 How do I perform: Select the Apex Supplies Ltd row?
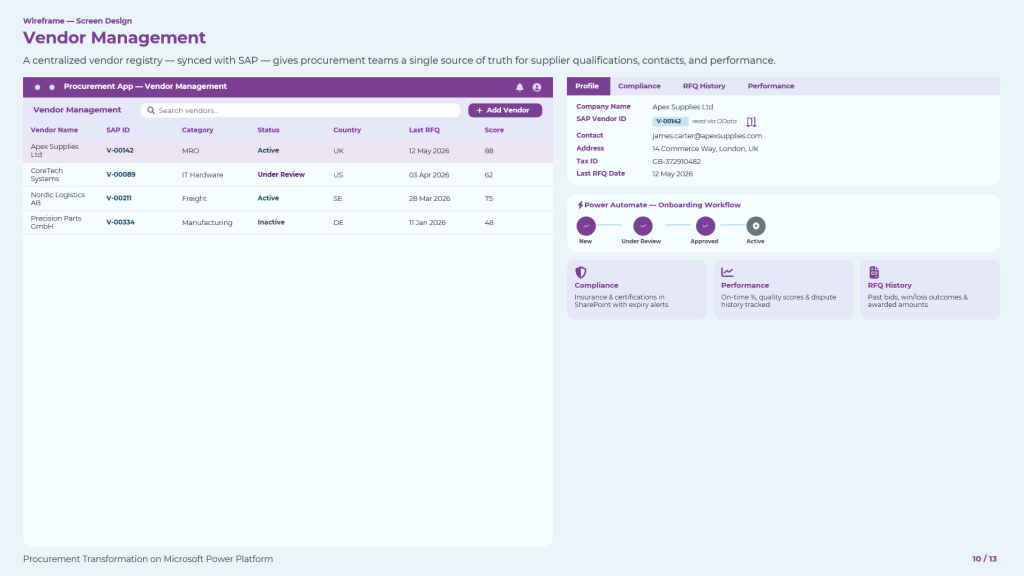[x=288, y=151]
